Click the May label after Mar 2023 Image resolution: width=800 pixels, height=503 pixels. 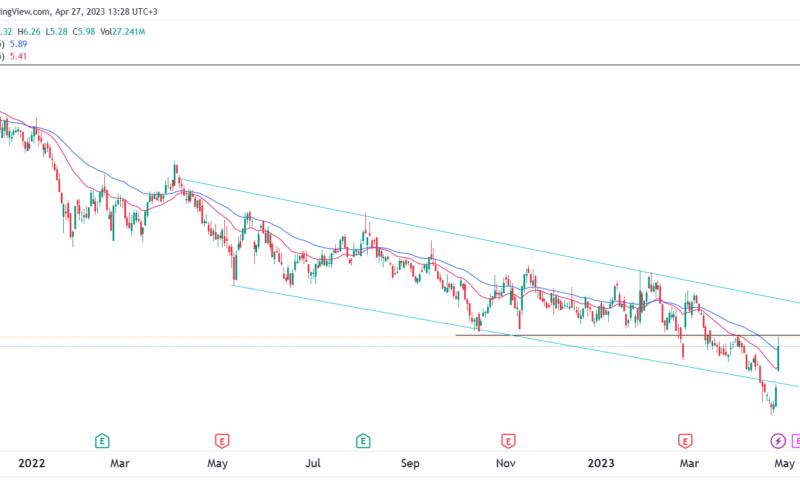(784, 463)
